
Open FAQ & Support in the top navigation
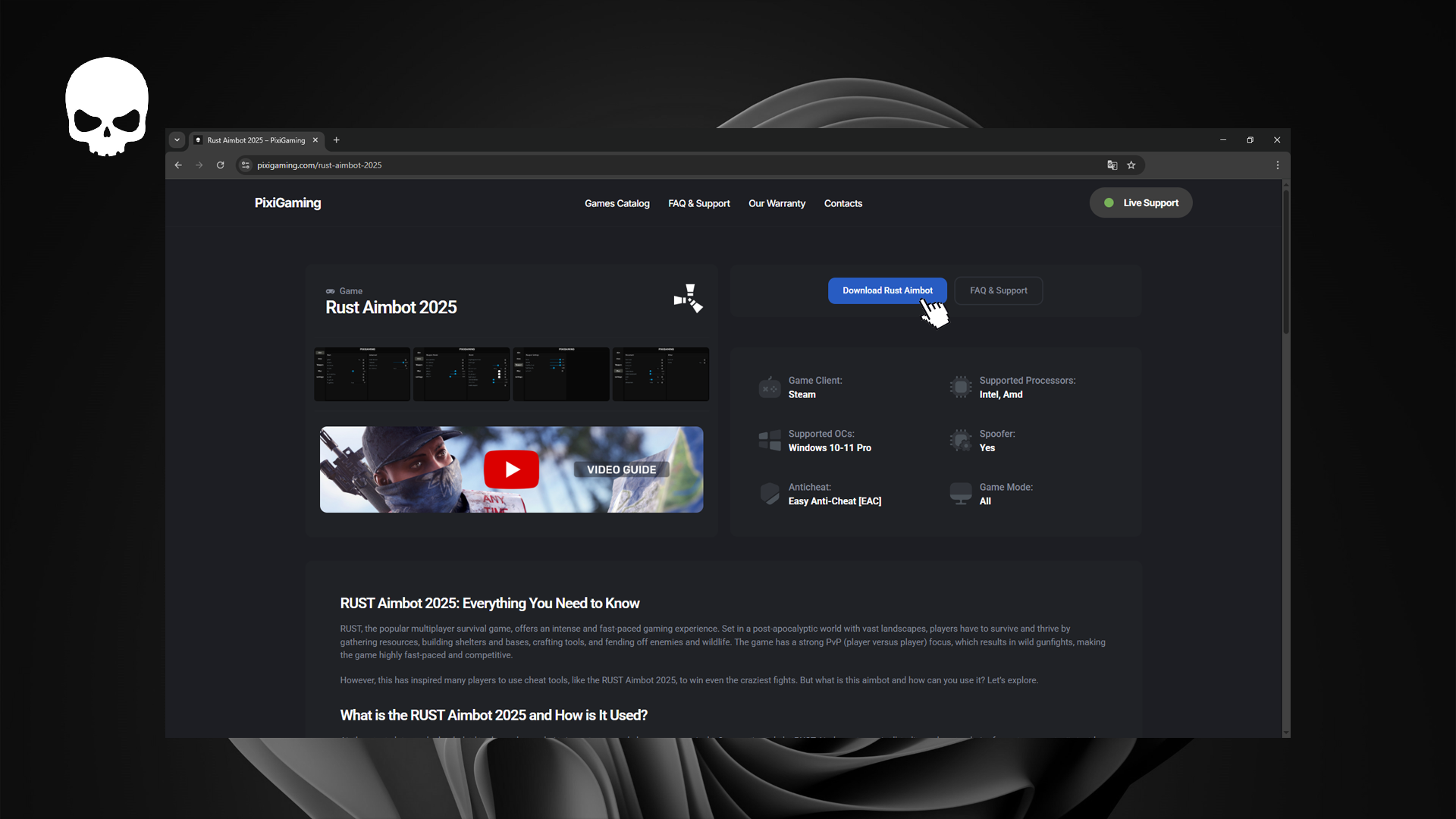tap(699, 204)
